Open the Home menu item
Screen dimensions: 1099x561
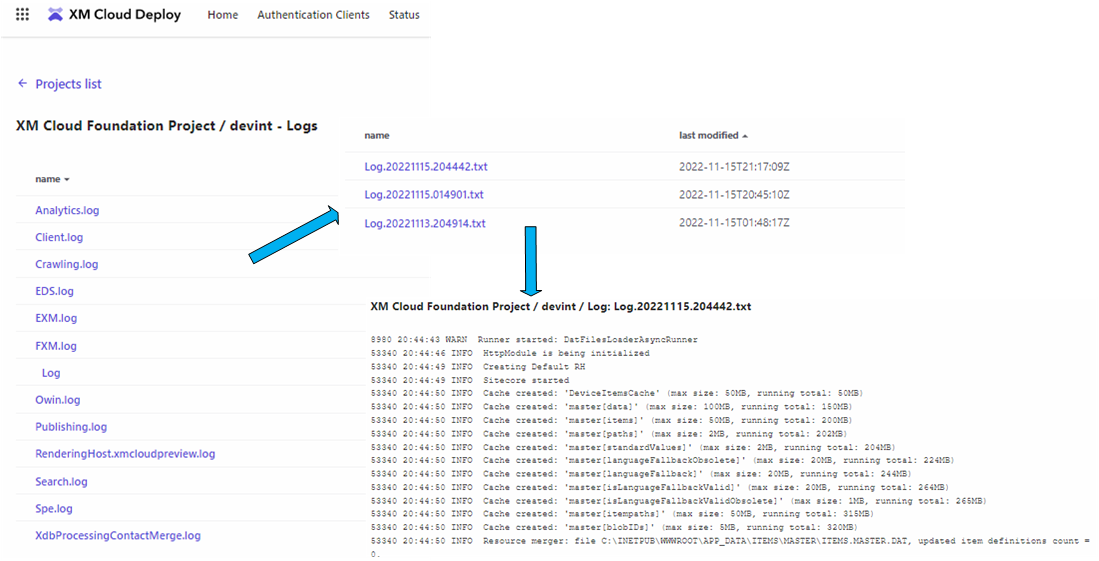tap(223, 15)
